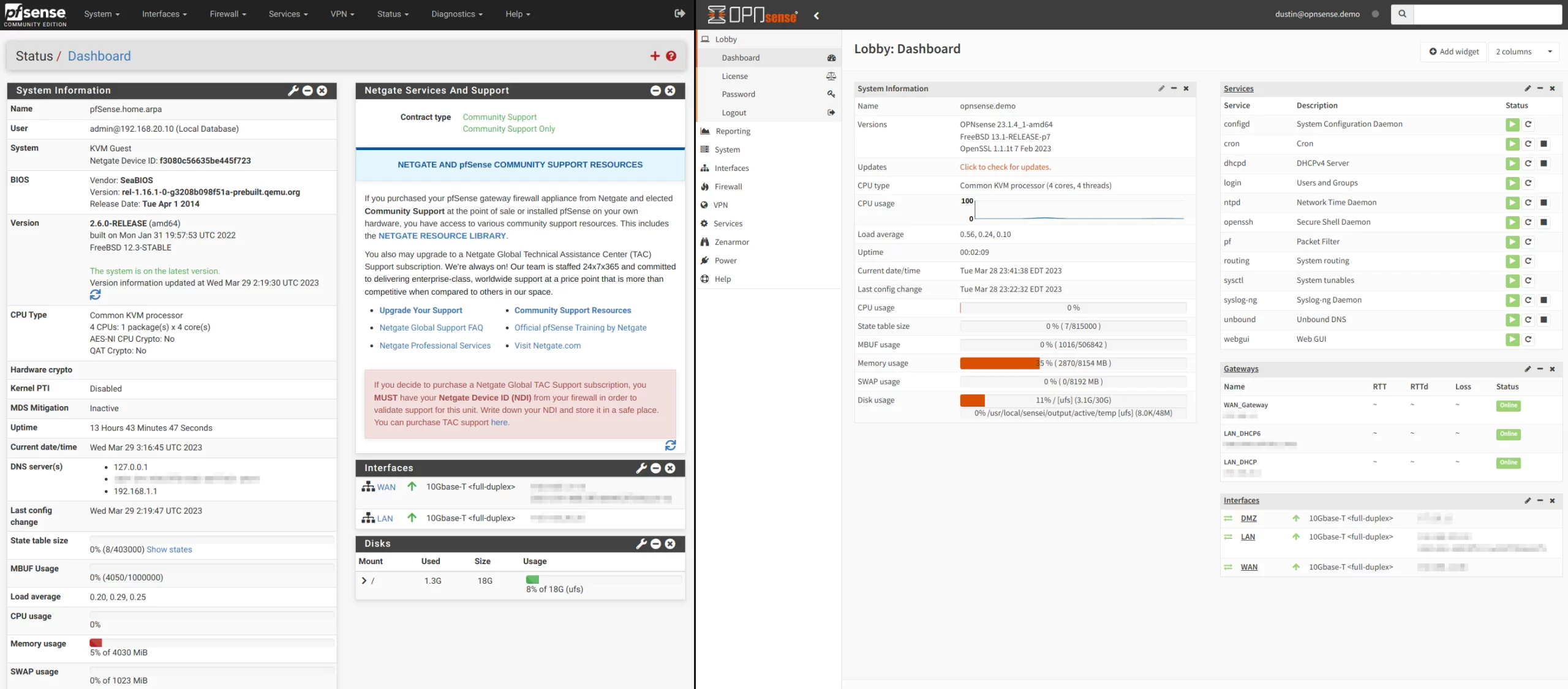Screen dimensions: 1568x689
Task: Restart the dhcpd service
Action: tap(1528, 164)
